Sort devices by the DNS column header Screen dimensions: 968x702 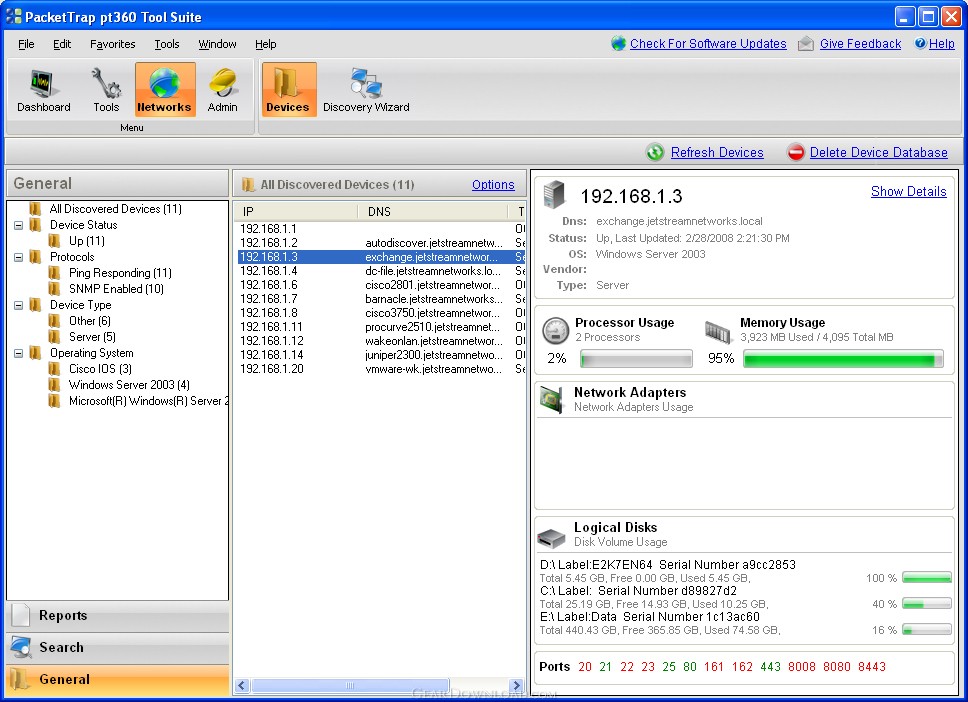(x=433, y=212)
